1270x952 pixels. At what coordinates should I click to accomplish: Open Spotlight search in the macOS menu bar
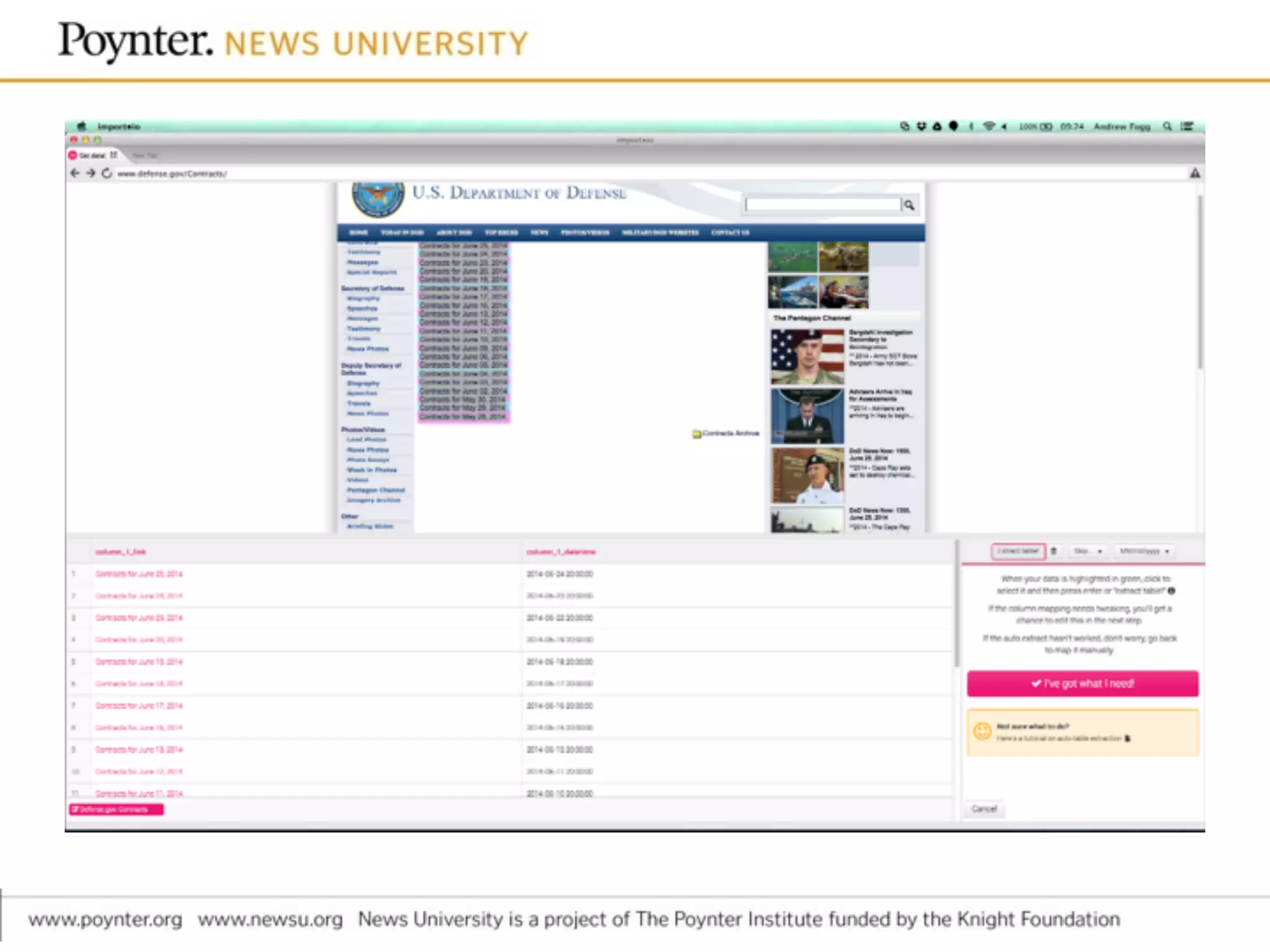1167,126
